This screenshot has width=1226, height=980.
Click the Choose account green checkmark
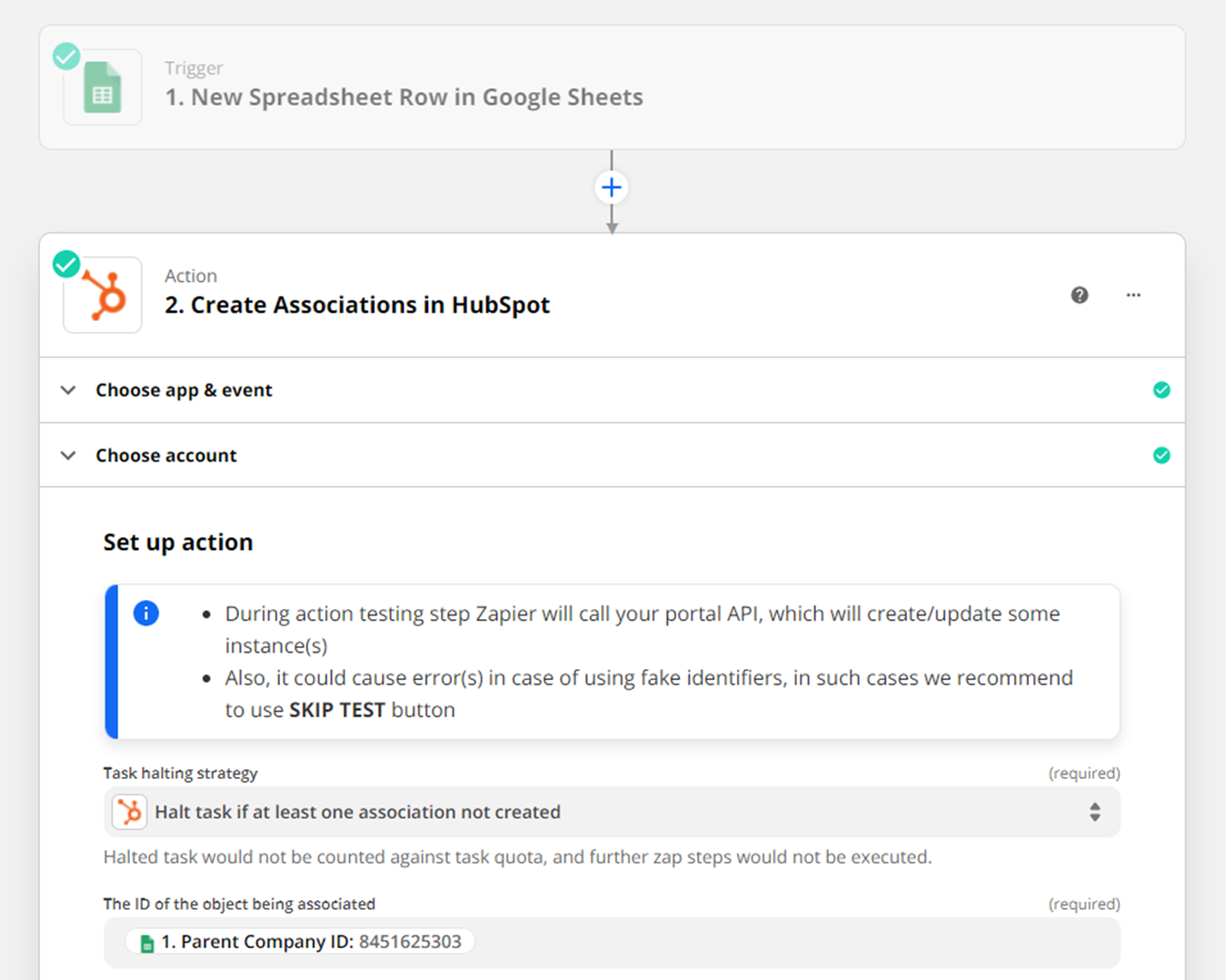[1161, 455]
